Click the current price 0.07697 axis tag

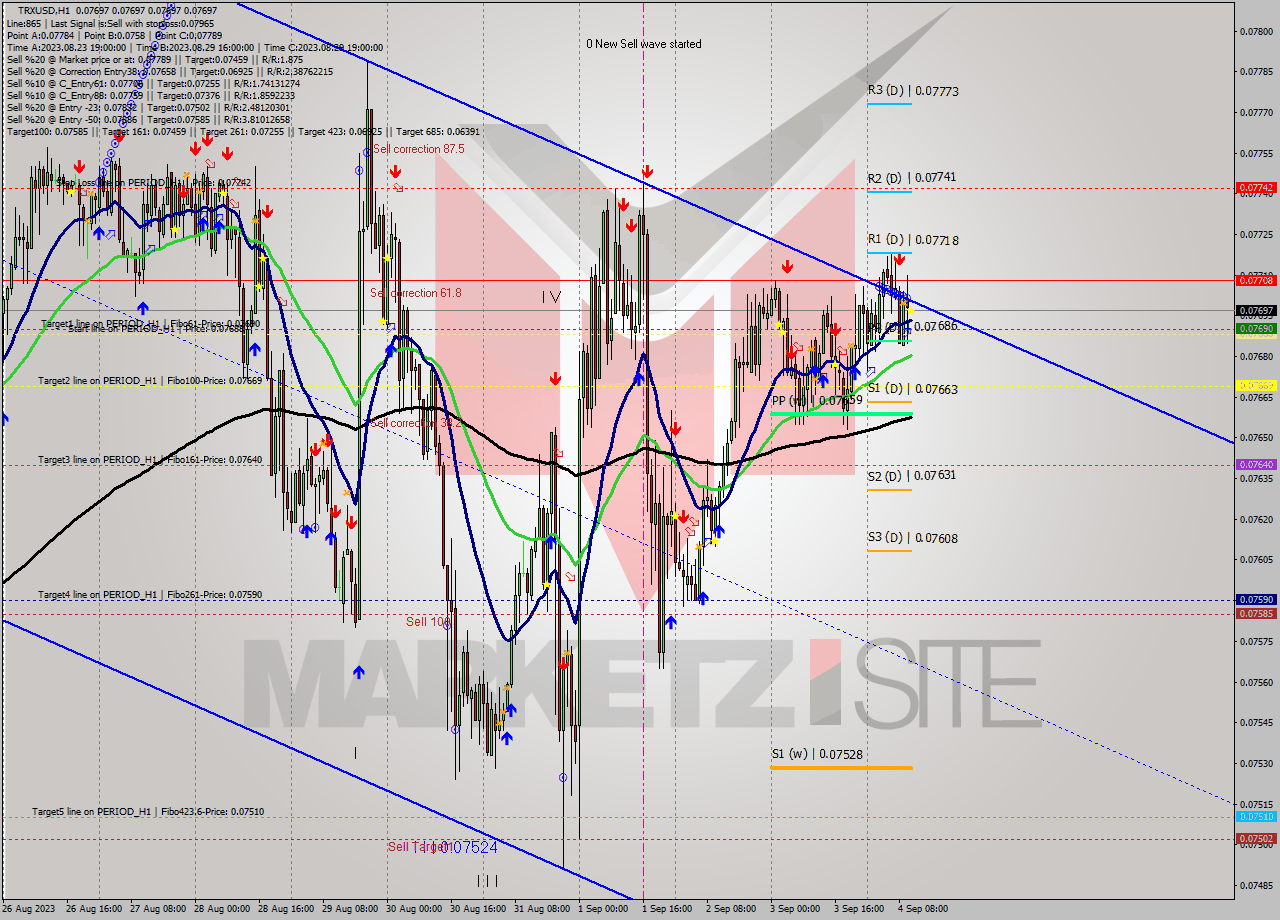click(1256, 311)
